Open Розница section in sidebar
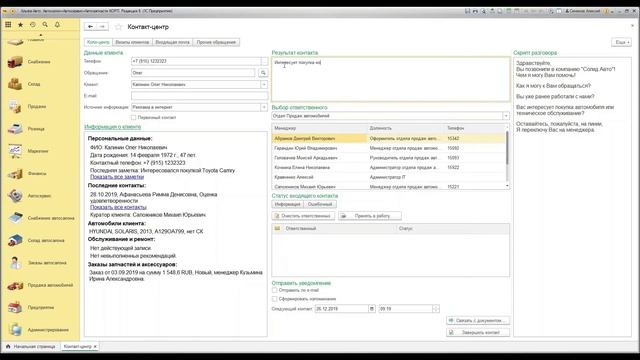 pyautogui.click(x=36, y=129)
